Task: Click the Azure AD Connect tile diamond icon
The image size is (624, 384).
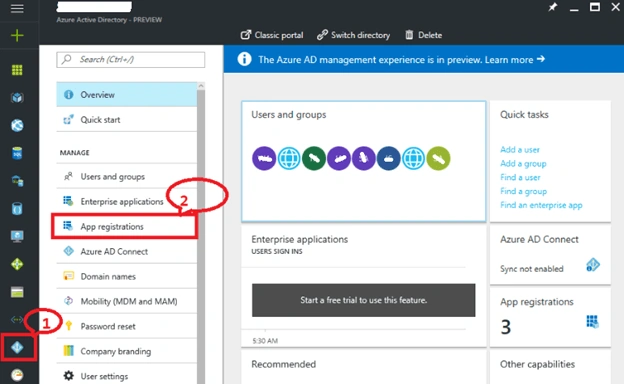Action: coord(593,265)
